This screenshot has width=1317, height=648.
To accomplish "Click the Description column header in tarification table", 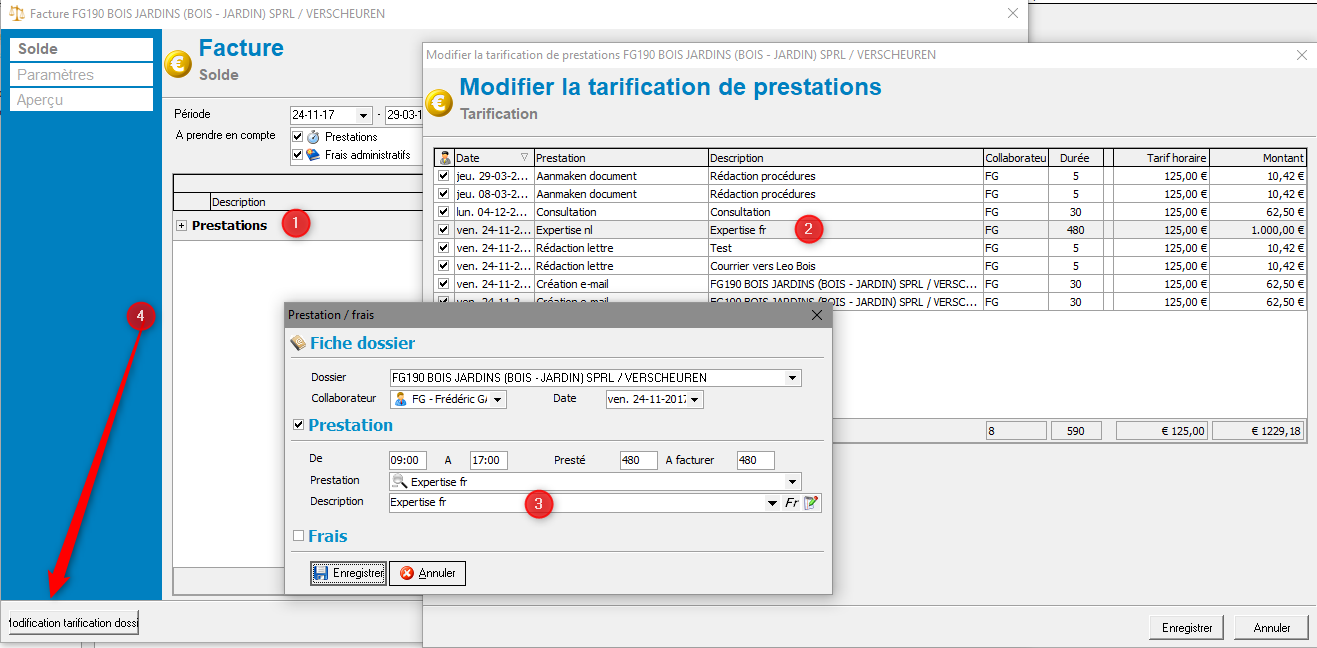I will coord(846,158).
